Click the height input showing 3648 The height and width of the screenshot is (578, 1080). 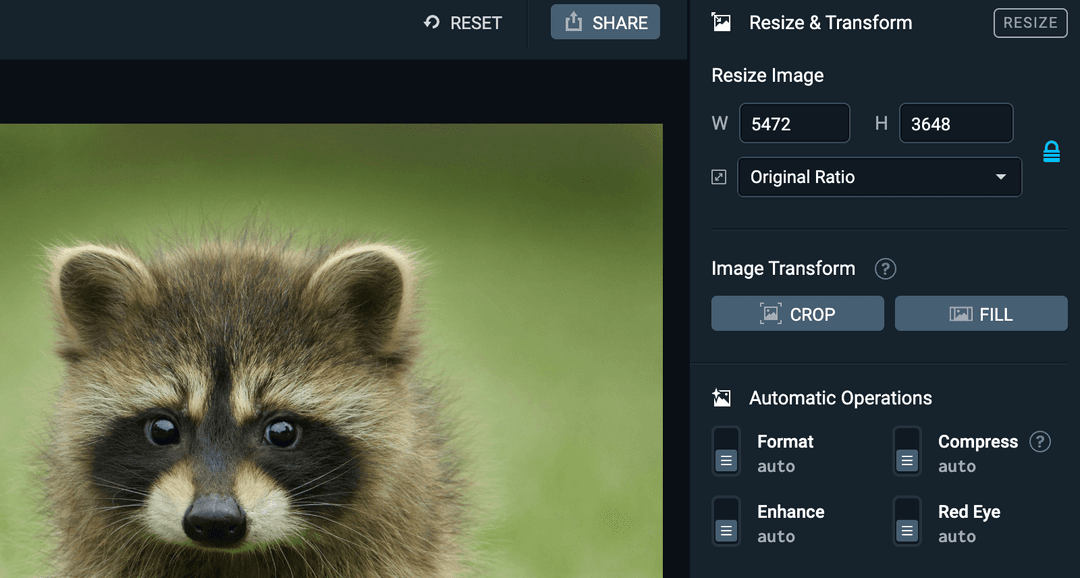956,123
